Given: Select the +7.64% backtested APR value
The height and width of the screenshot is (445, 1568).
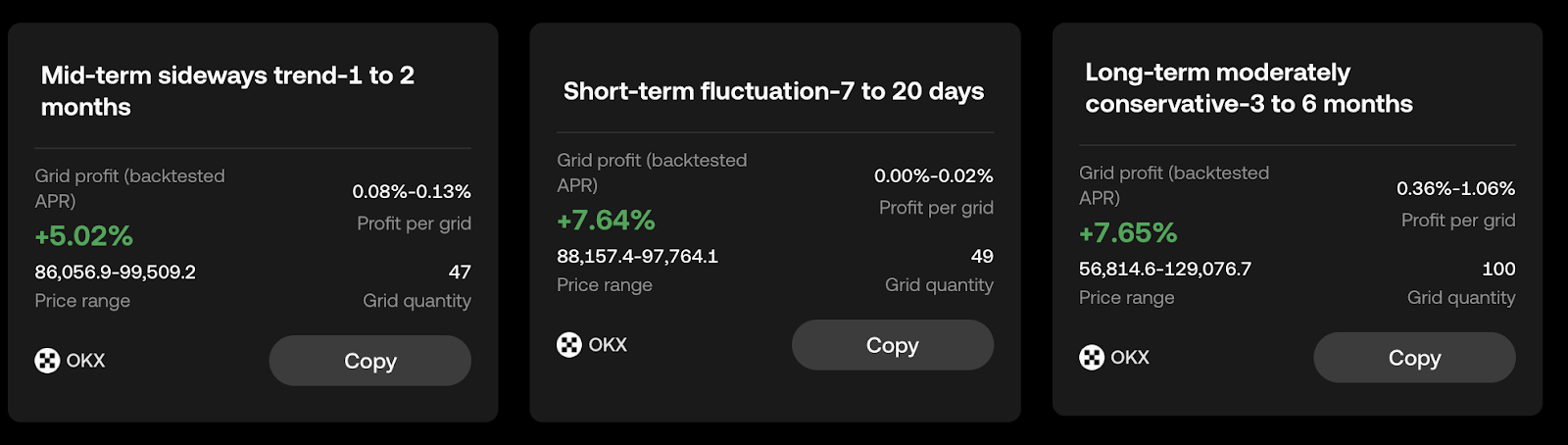Looking at the screenshot, I should coord(606,221).
